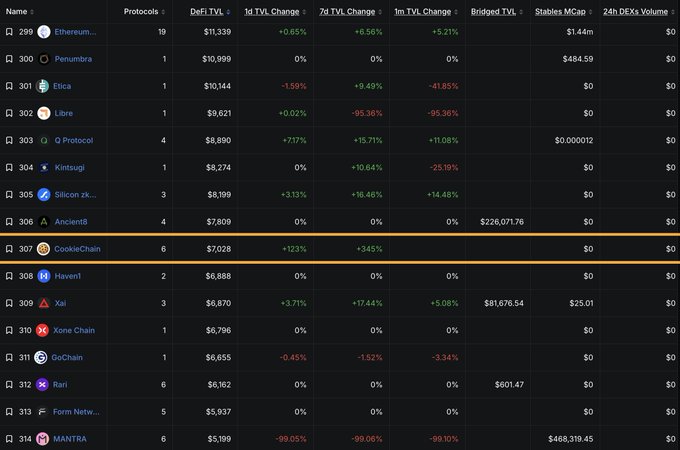Open the Xone Chain link
The height and width of the screenshot is (450, 680).
pyautogui.click(x=74, y=330)
